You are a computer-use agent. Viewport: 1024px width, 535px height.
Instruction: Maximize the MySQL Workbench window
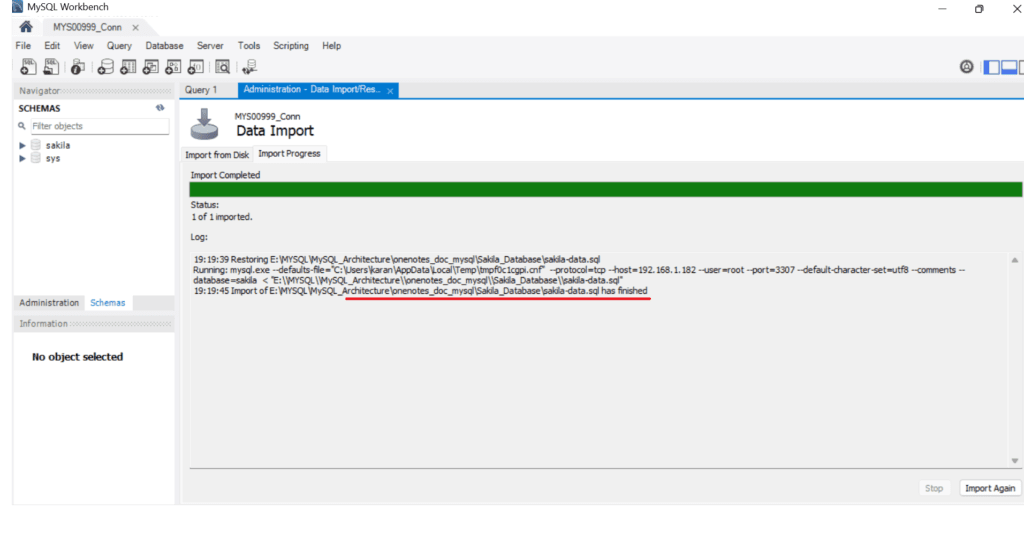click(979, 8)
